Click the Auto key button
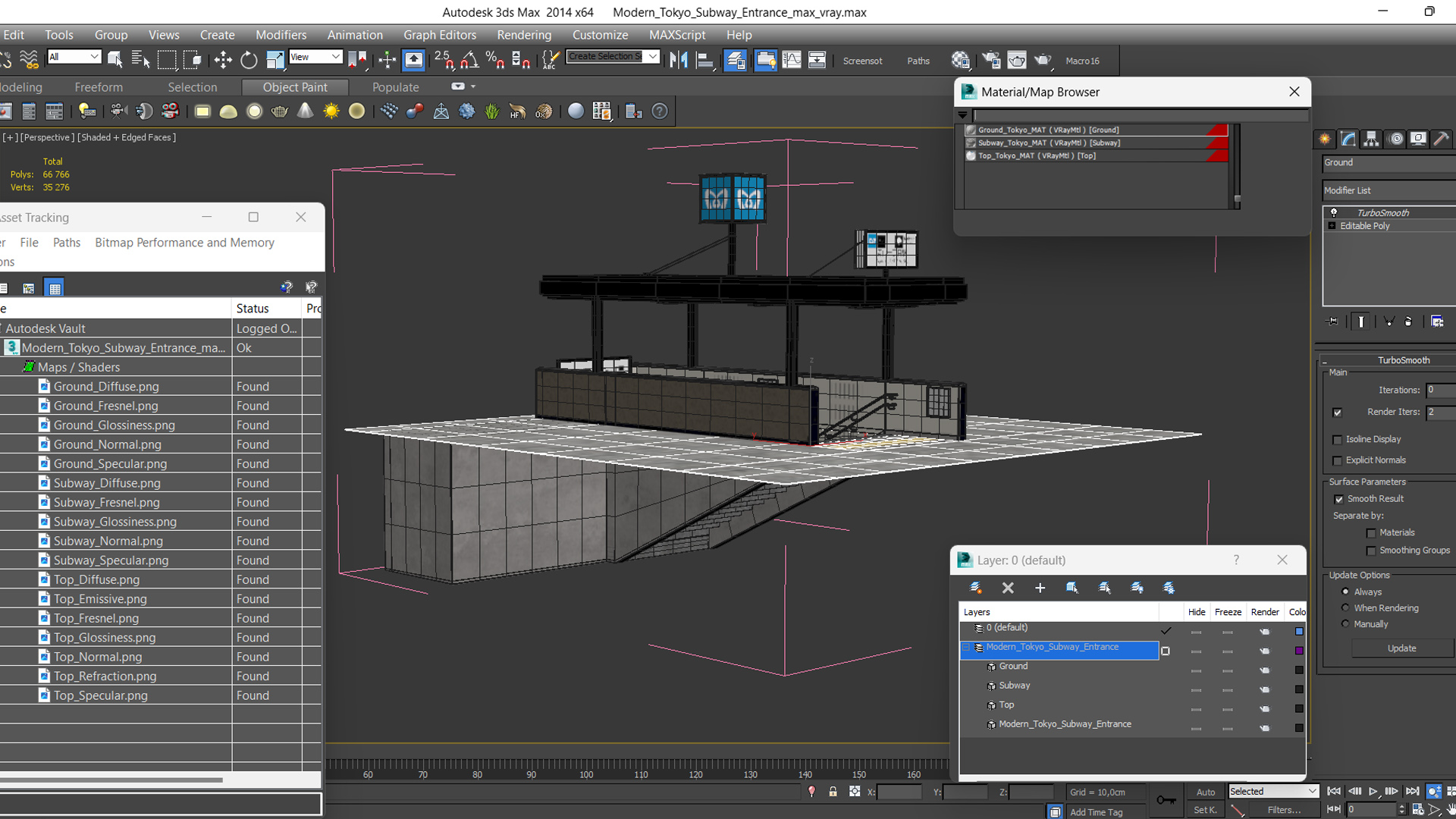1456x819 pixels. 1206,792
